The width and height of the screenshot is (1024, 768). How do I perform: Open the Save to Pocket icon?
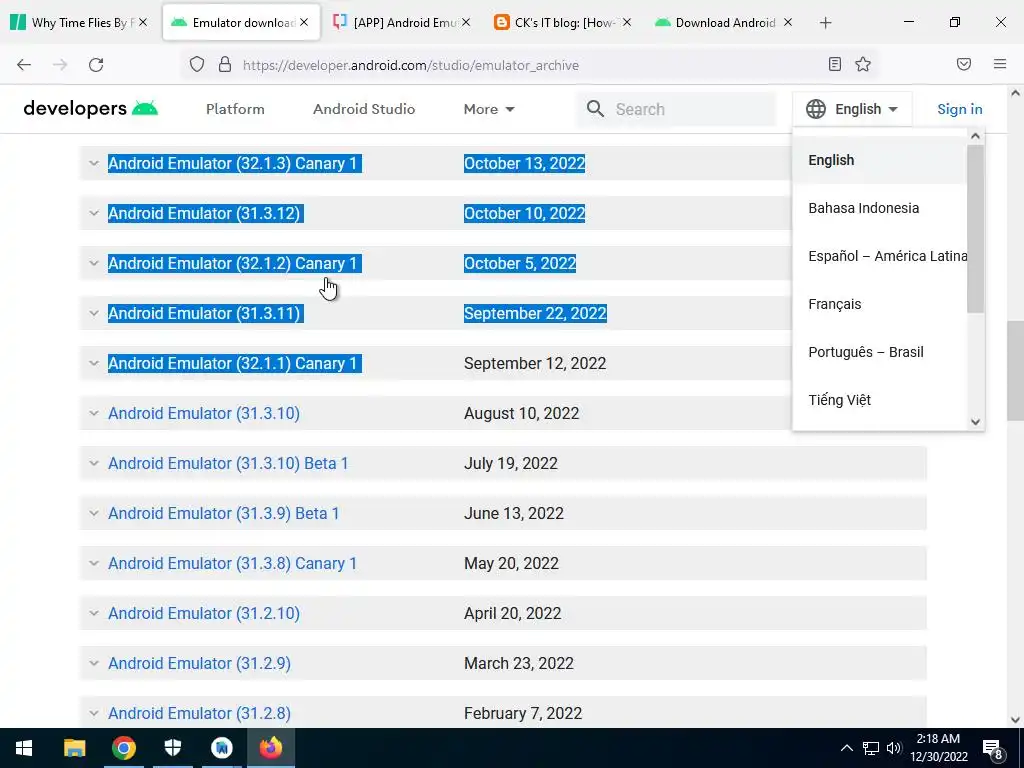[x=964, y=64]
